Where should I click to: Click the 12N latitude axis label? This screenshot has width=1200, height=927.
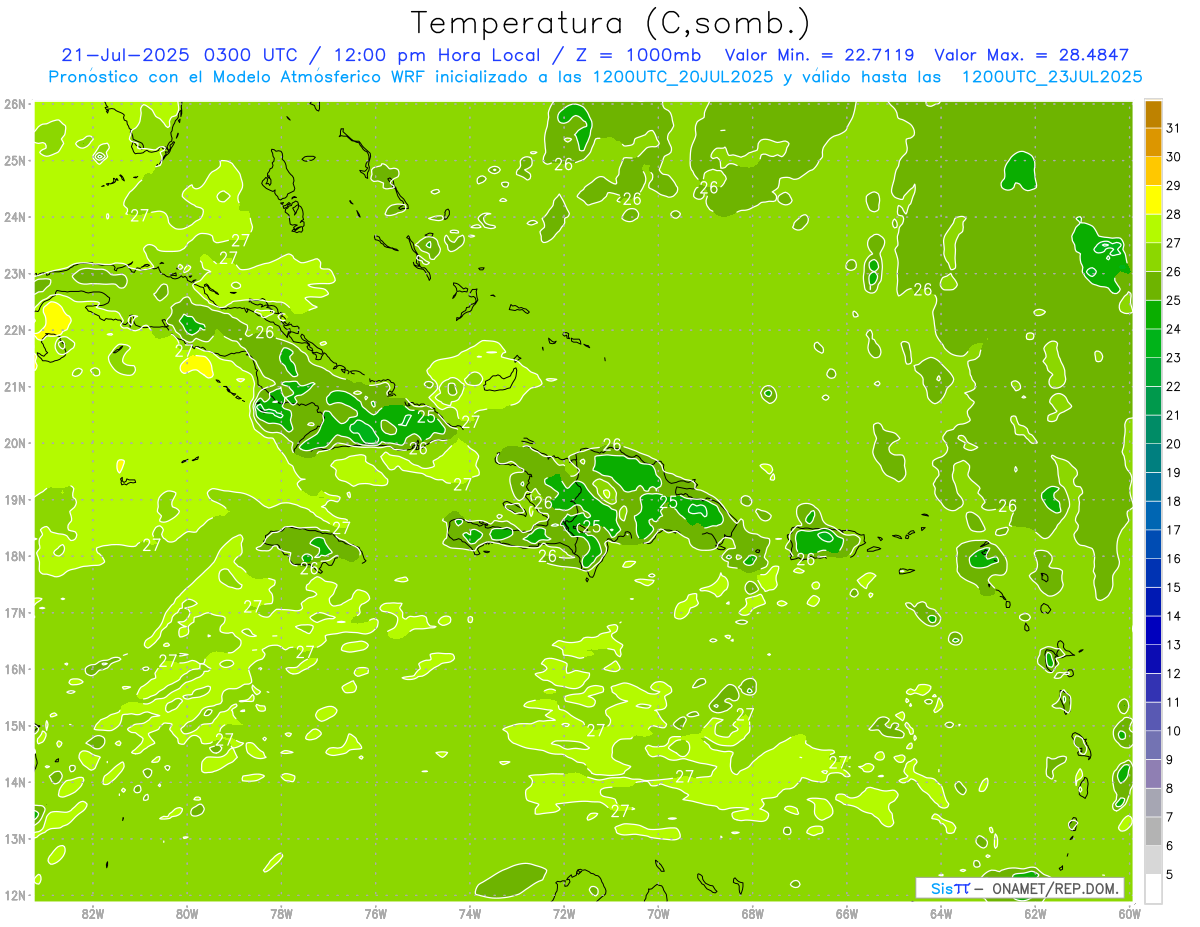14,895
